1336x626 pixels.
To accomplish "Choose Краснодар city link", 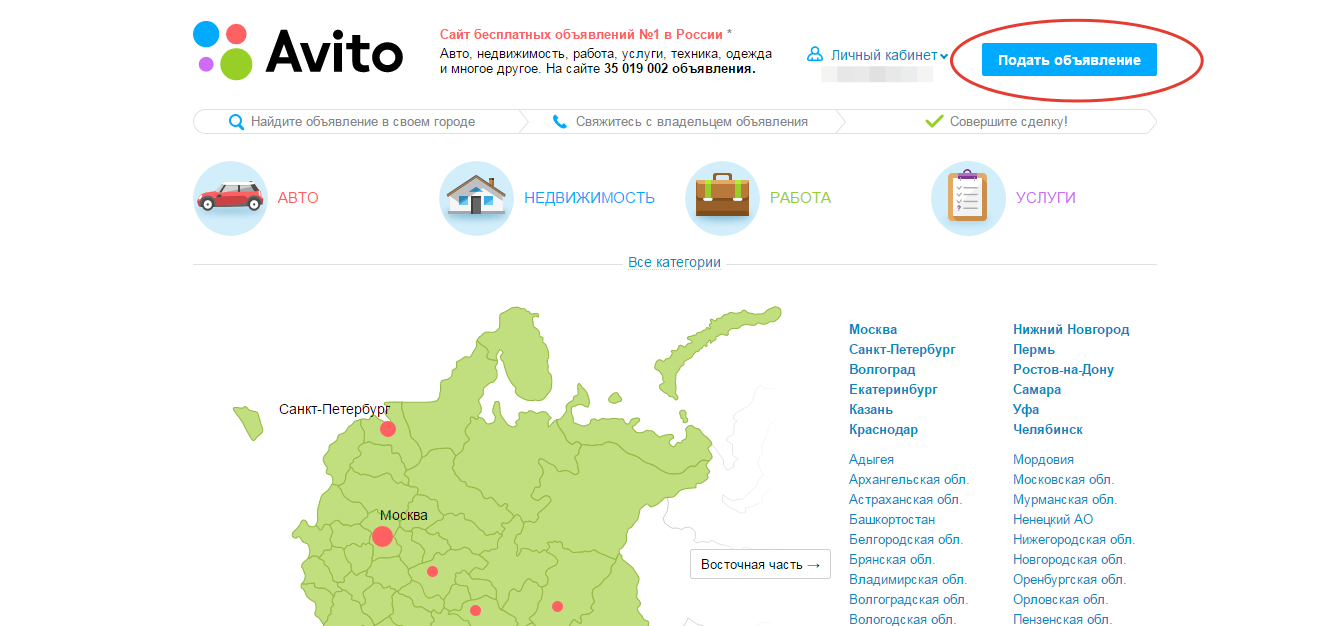I will coord(883,429).
